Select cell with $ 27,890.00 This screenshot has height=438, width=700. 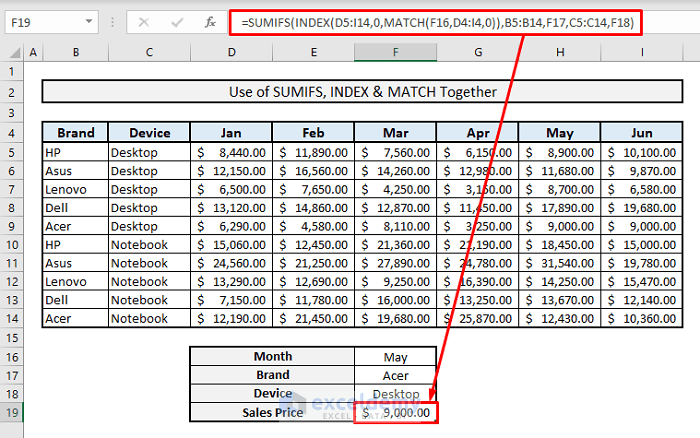coord(396,263)
